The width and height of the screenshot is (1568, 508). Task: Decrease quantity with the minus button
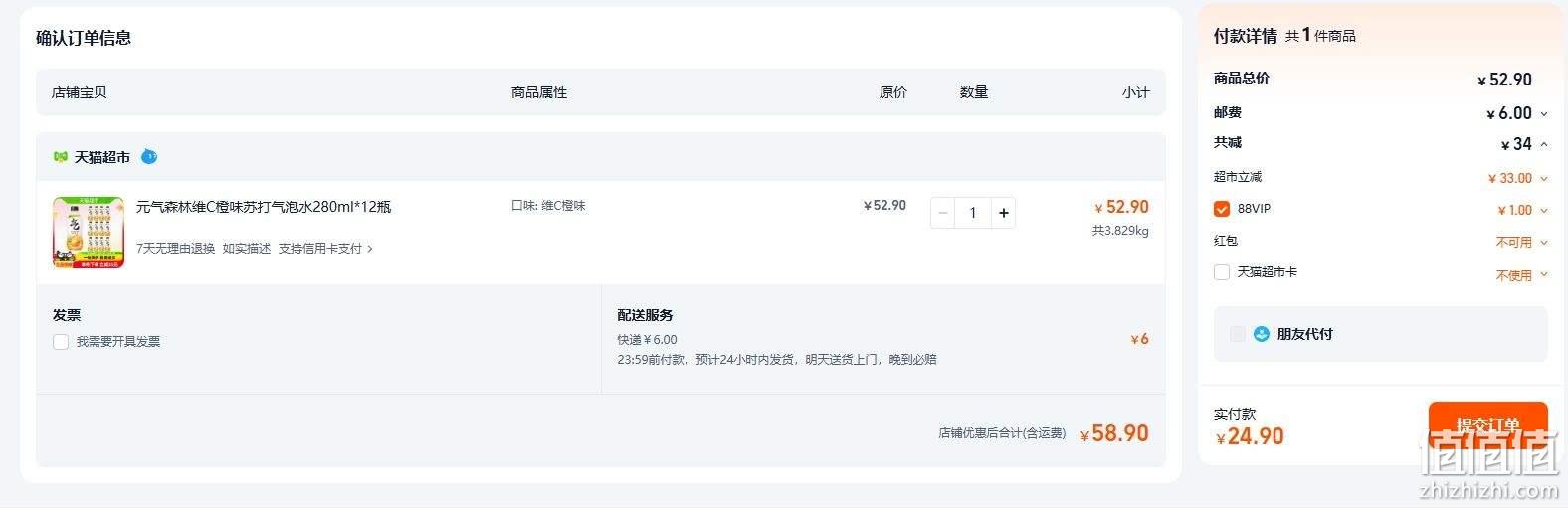(x=943, y=213)
